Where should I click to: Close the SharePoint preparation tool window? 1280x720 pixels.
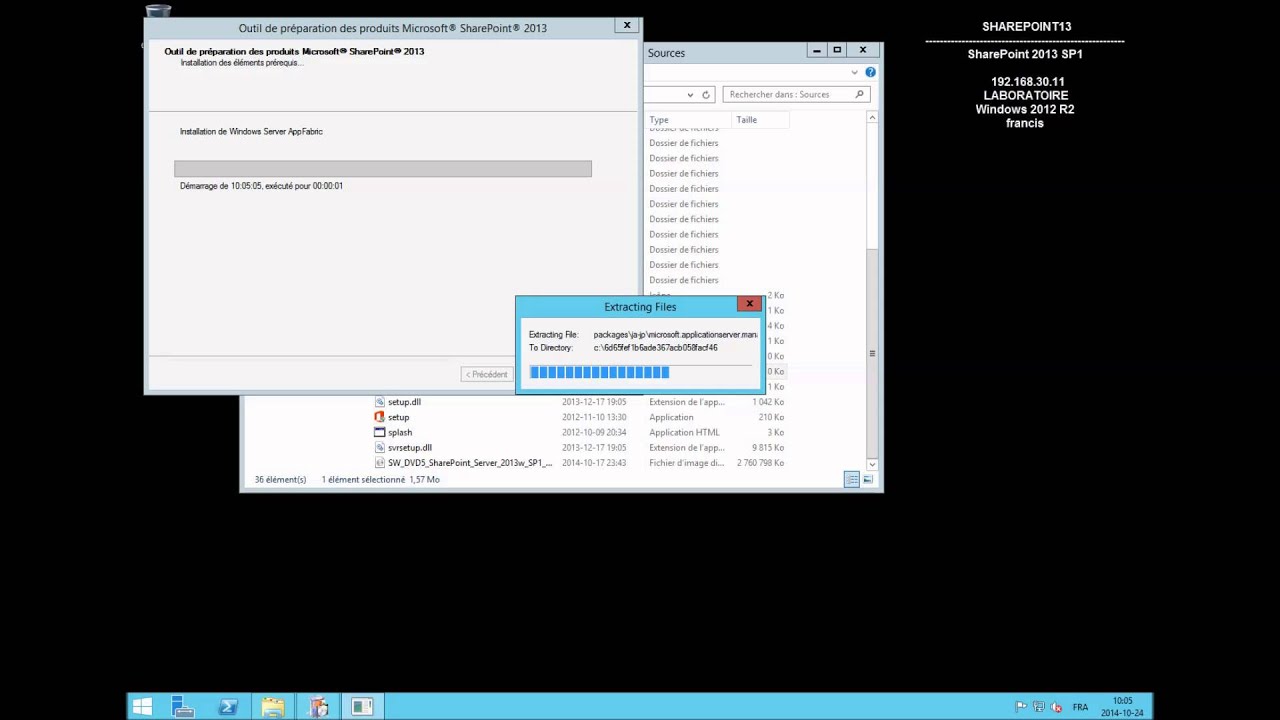[627, 25]
